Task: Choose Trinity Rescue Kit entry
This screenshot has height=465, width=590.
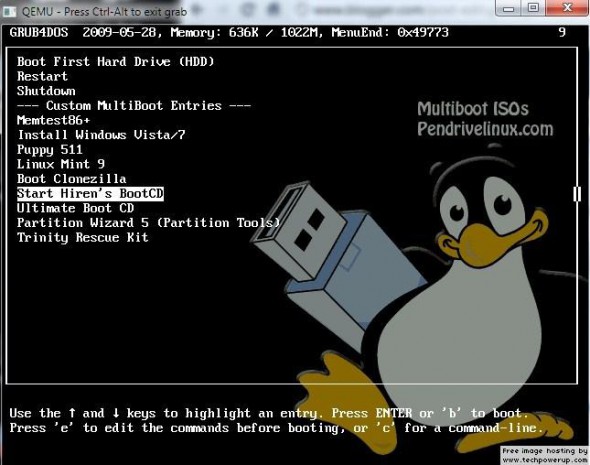Action: pos(82,237)
